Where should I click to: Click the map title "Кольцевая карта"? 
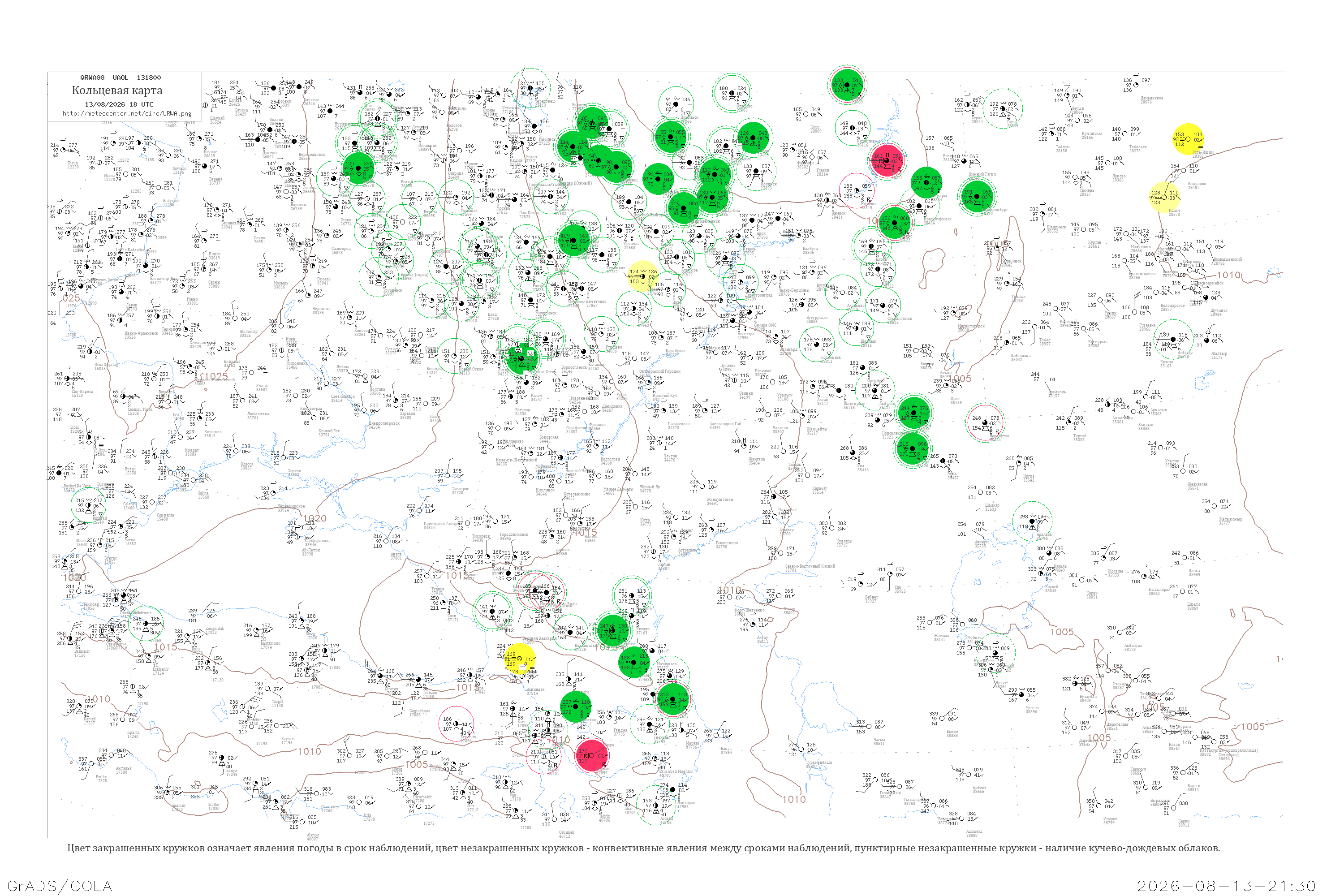pos(116,90)
